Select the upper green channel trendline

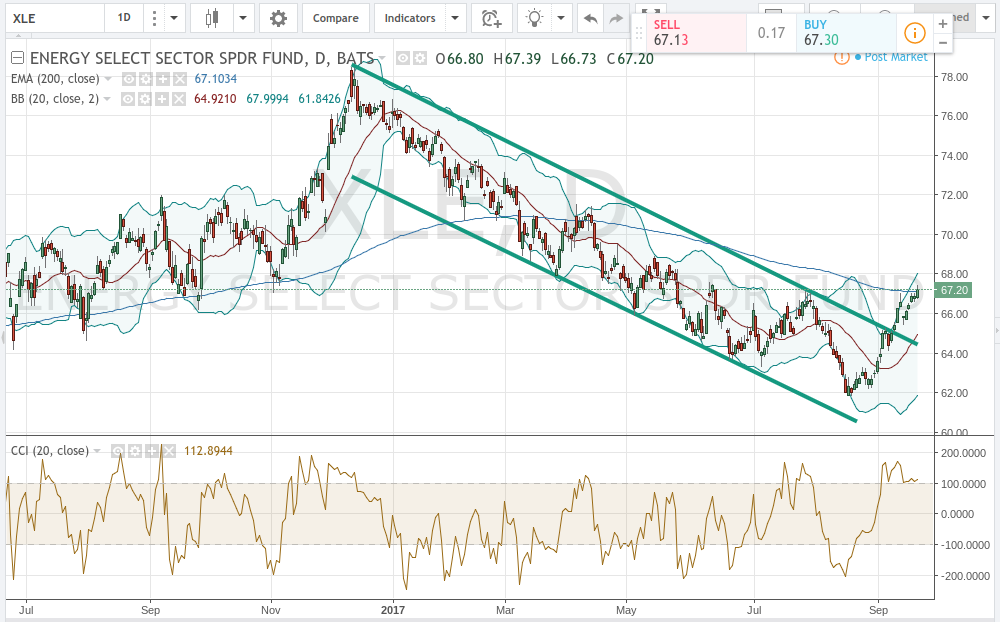pyautogui.click(x=635, y=205)
